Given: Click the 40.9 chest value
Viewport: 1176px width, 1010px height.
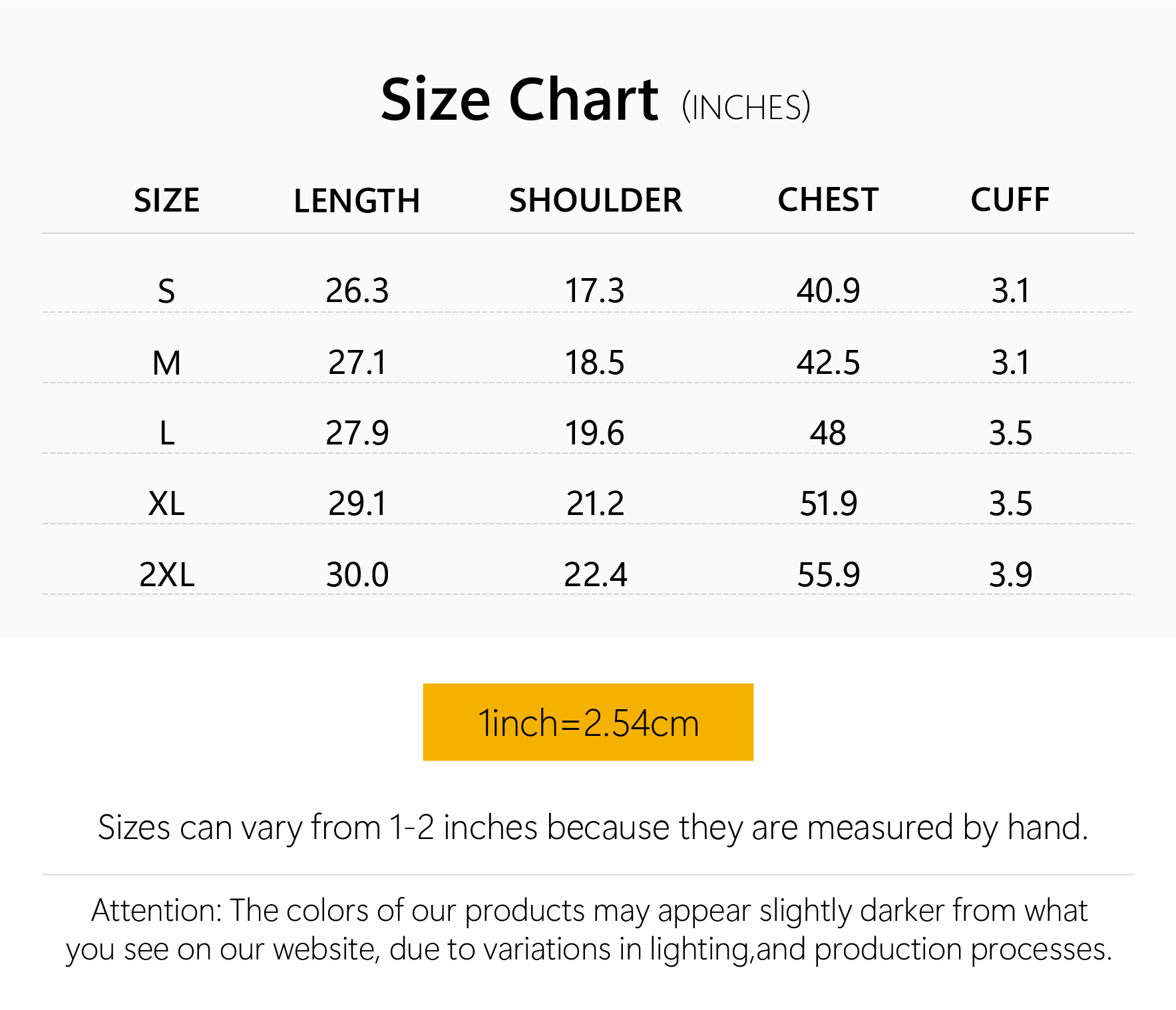Looking at the screenshot, I should [x=828, y=291].
